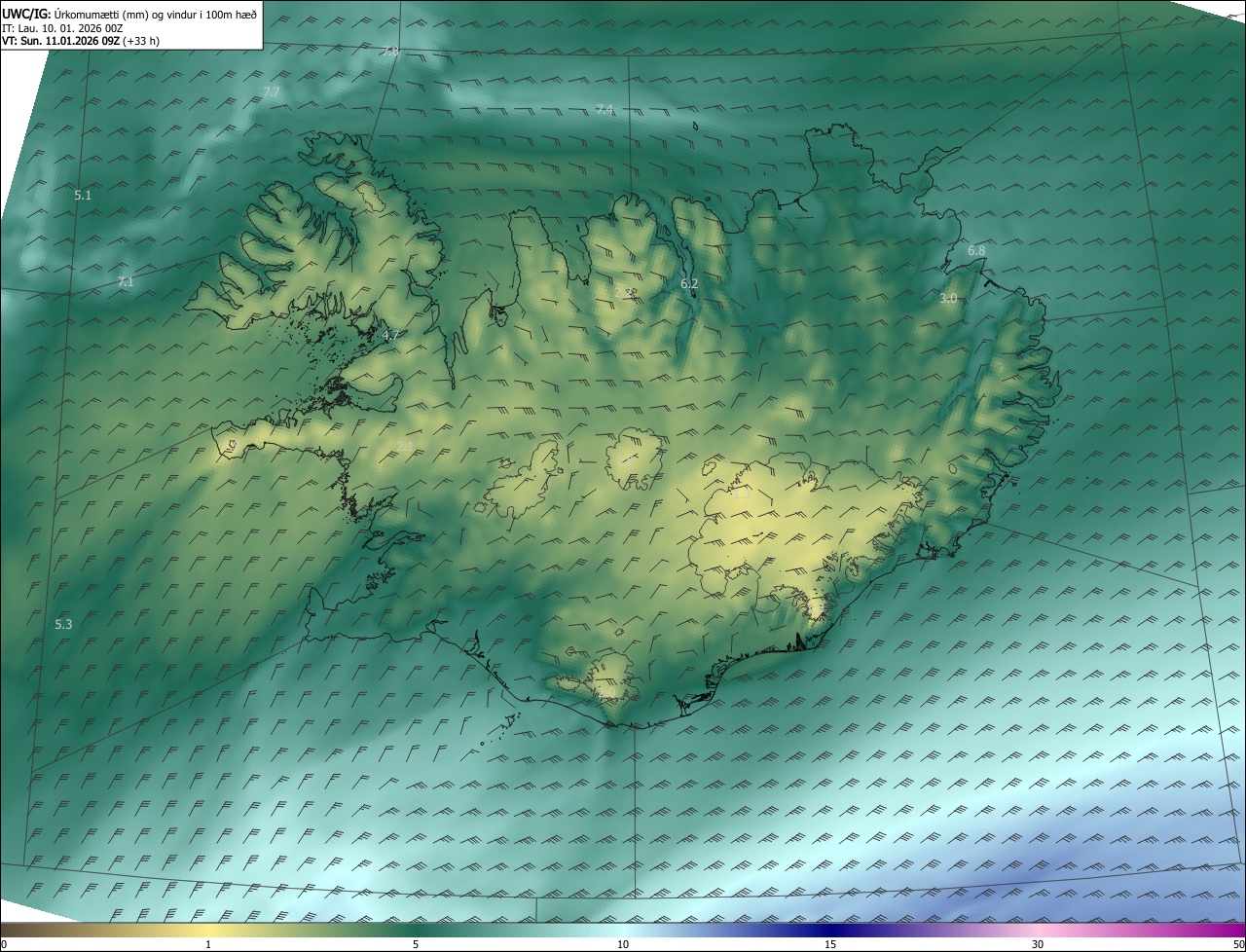
Task: Click the 7.8 value label on map
Action: pyautogui.click(x=390, y=52)
